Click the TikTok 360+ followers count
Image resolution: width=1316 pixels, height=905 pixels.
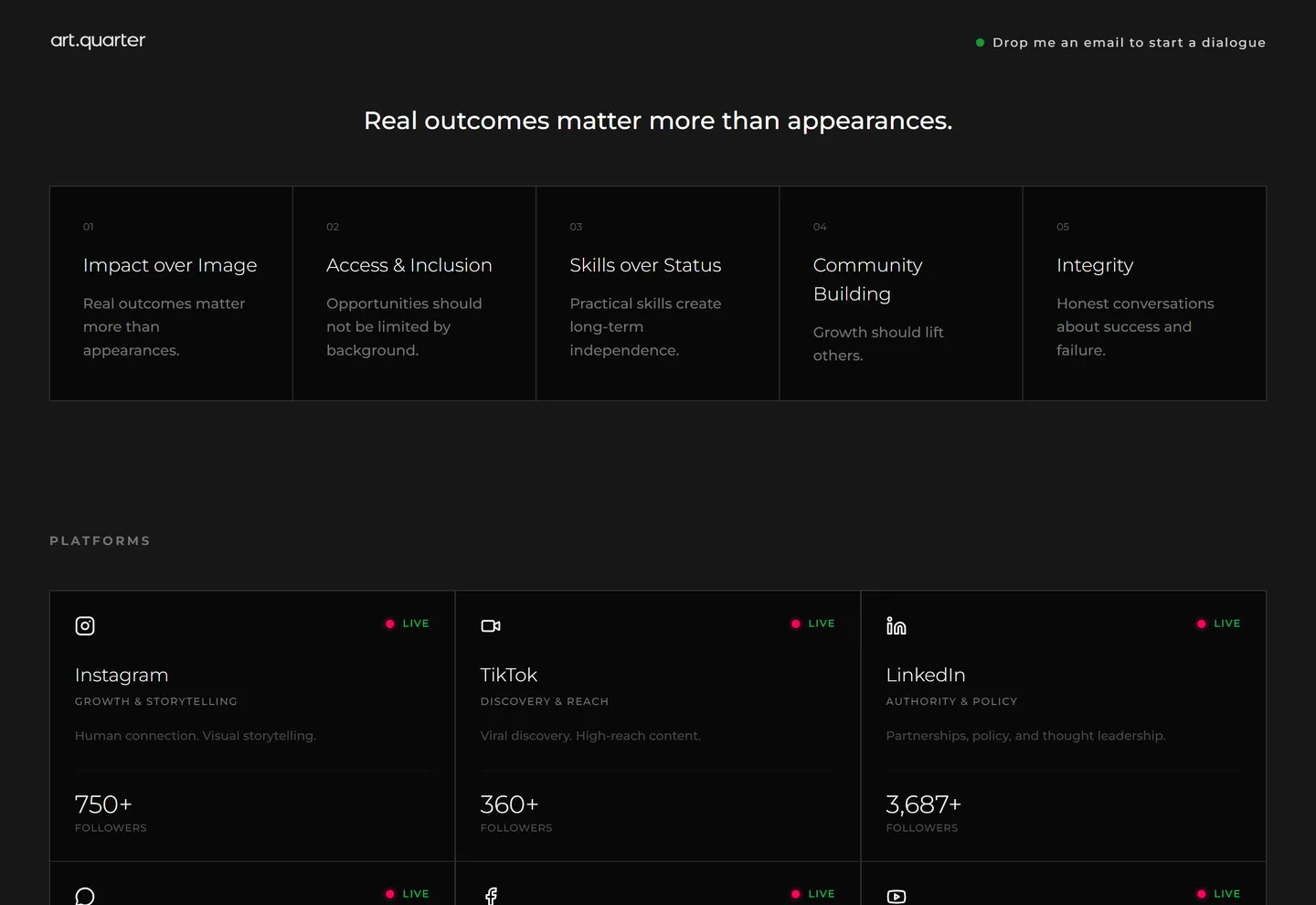click(x=509, y=804)
